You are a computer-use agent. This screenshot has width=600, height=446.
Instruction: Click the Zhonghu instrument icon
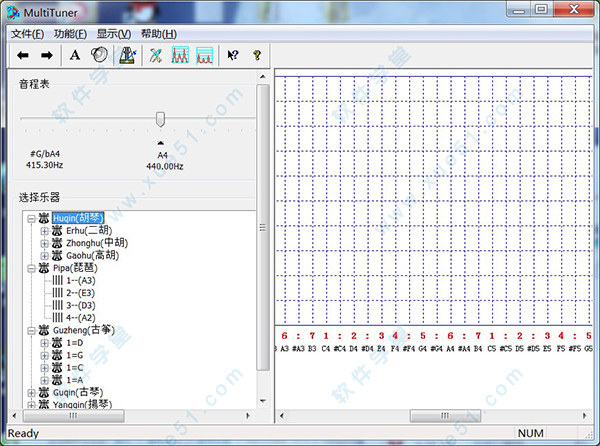point(57,243)
